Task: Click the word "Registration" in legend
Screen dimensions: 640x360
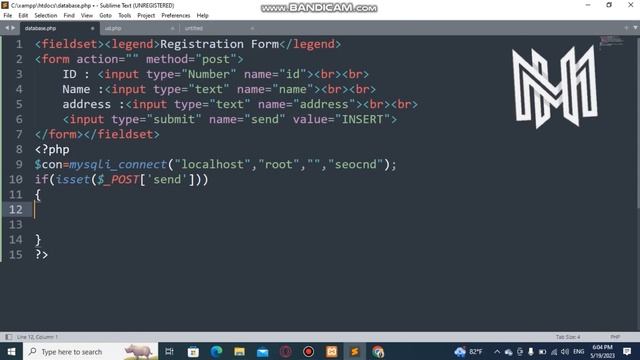Action: [202, 44]
